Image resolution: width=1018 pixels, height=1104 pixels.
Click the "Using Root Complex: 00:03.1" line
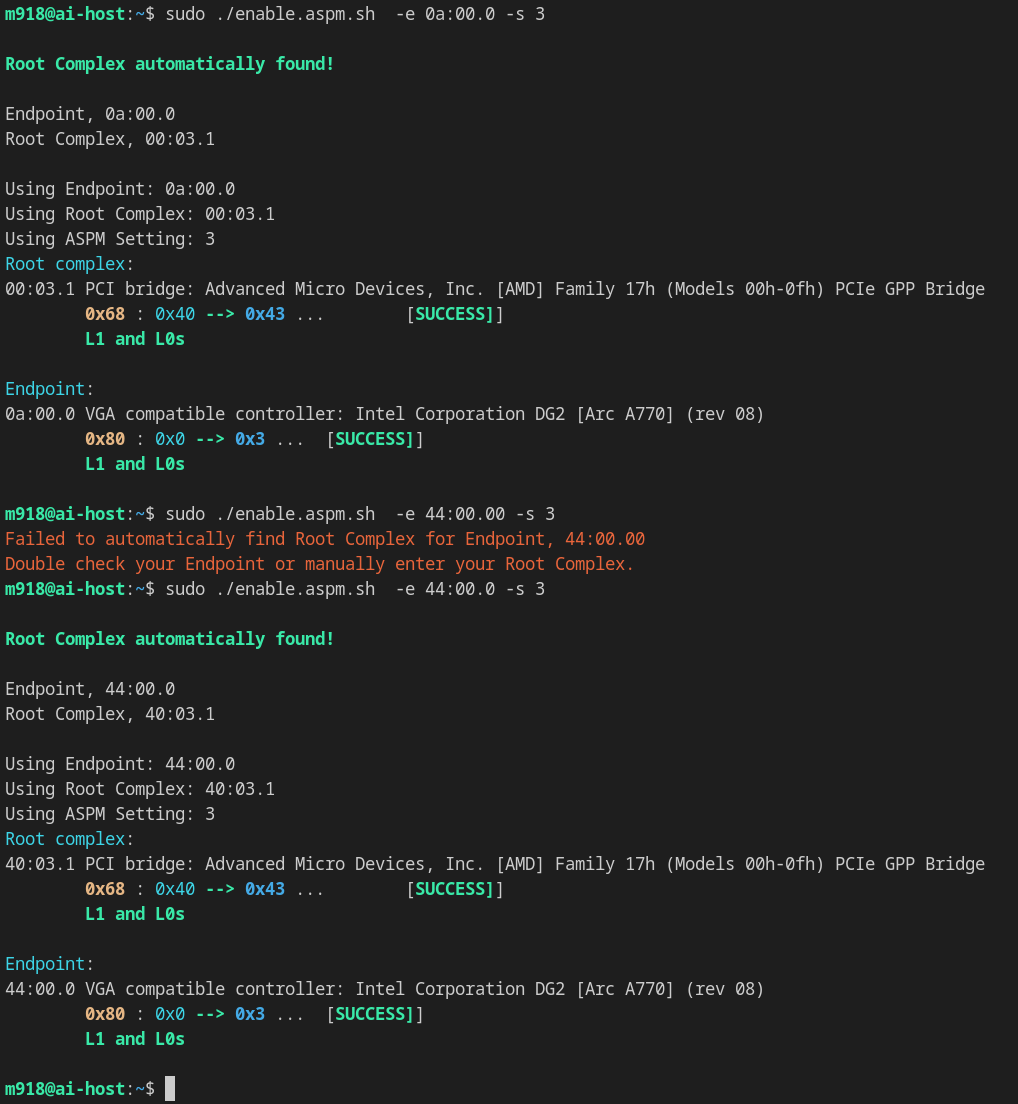pos(140,214)
